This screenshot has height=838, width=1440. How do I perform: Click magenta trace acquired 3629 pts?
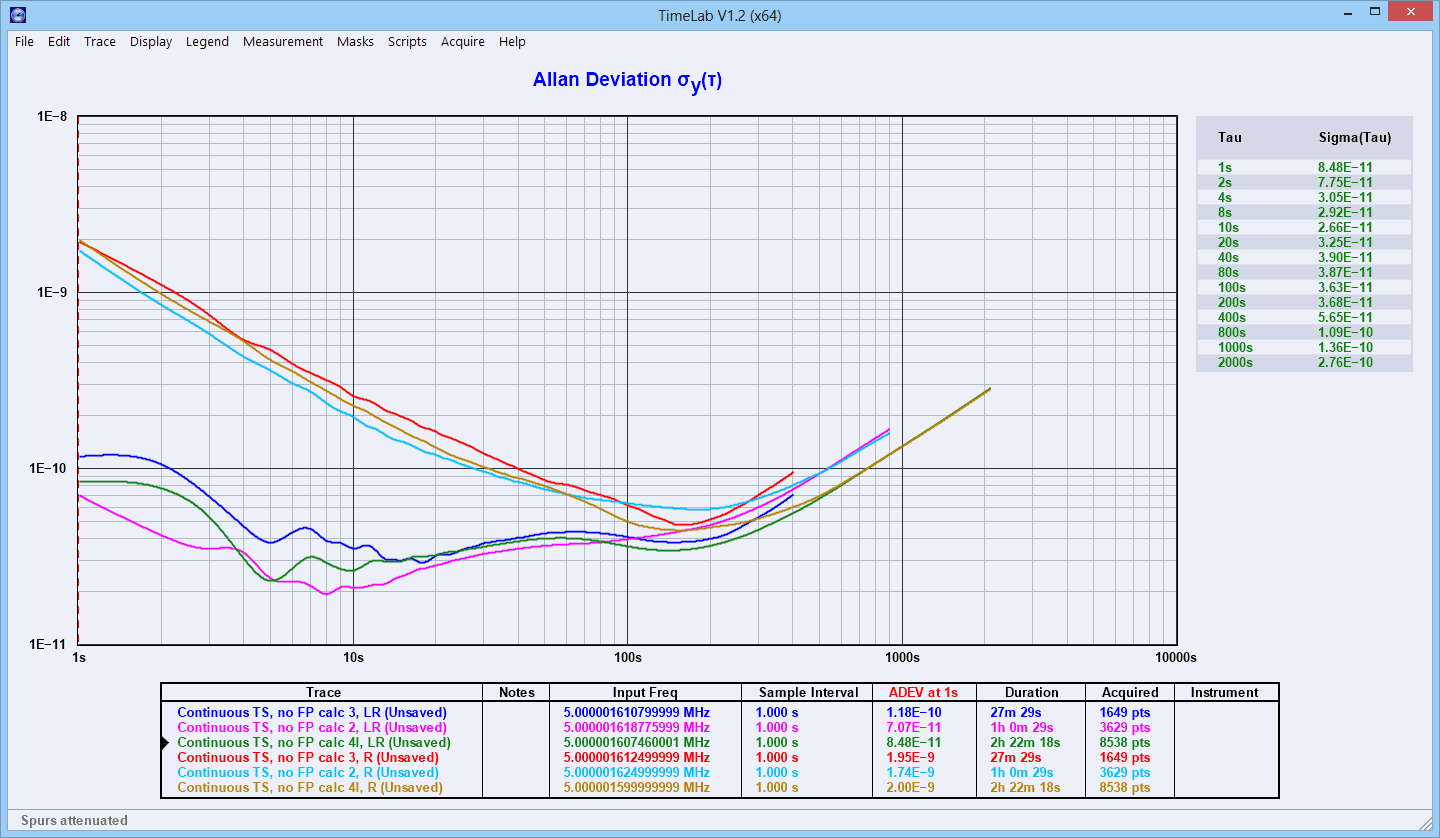click(1126, 728)
